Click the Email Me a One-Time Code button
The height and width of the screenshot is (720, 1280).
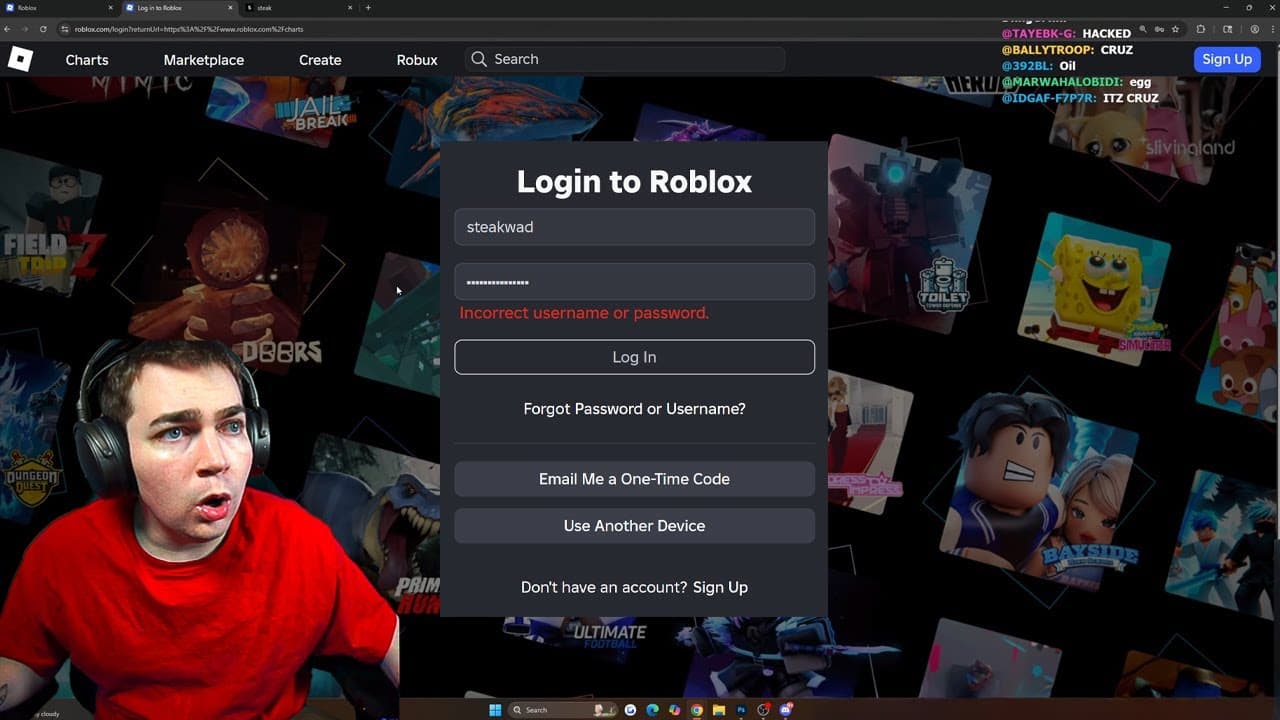point(634,478)
